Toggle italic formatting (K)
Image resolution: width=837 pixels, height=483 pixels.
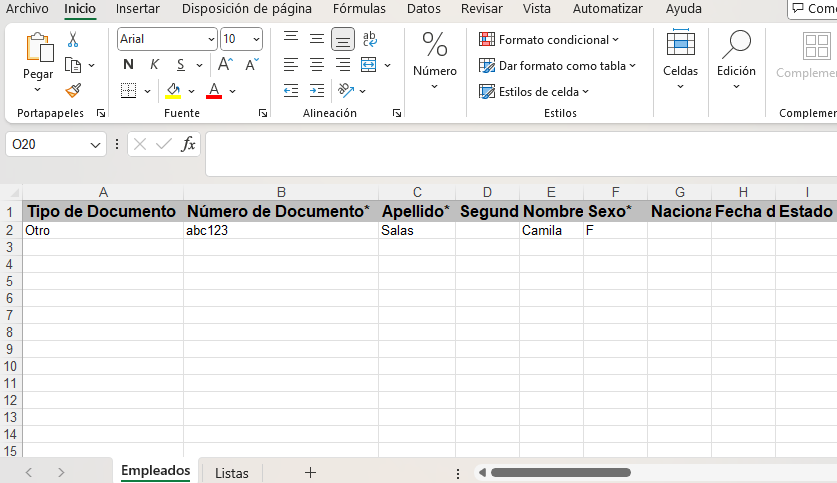[154, 65]
